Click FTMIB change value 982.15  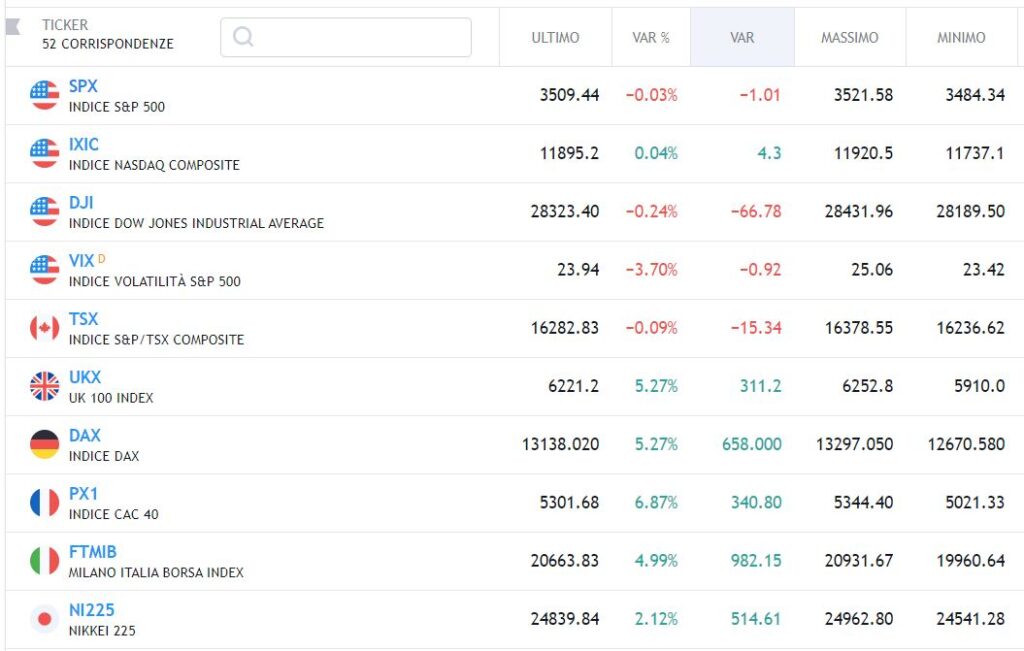pyautogui.click(x=756, y=561)
